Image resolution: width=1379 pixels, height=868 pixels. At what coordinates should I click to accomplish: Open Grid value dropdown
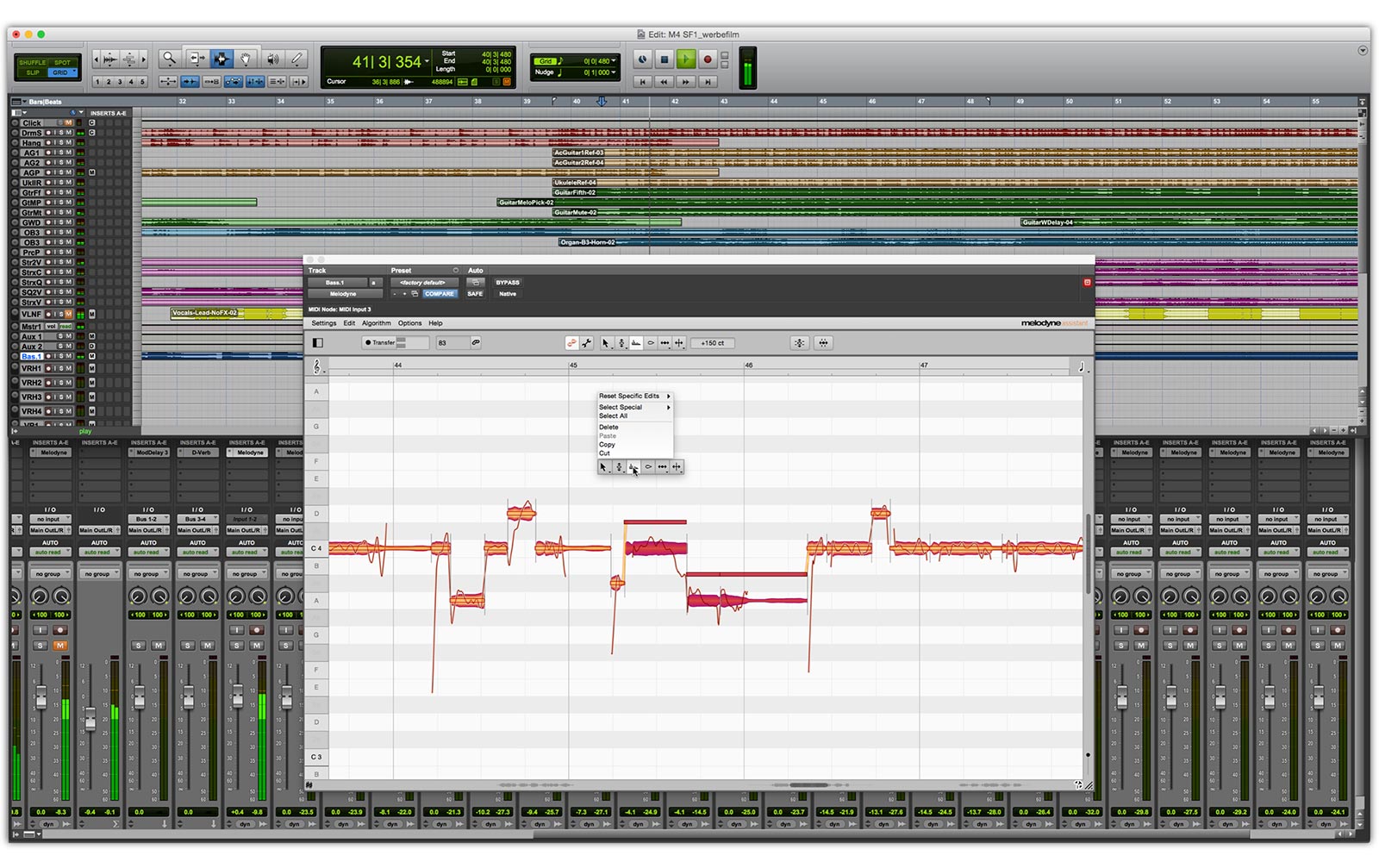(x=614, y=61)
